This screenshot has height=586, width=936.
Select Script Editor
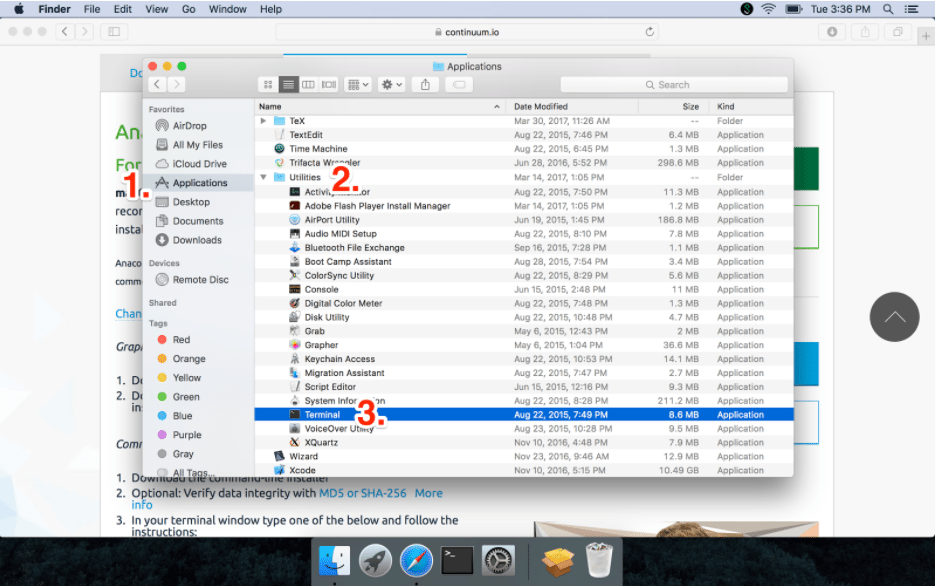click(x=524, y=387)
